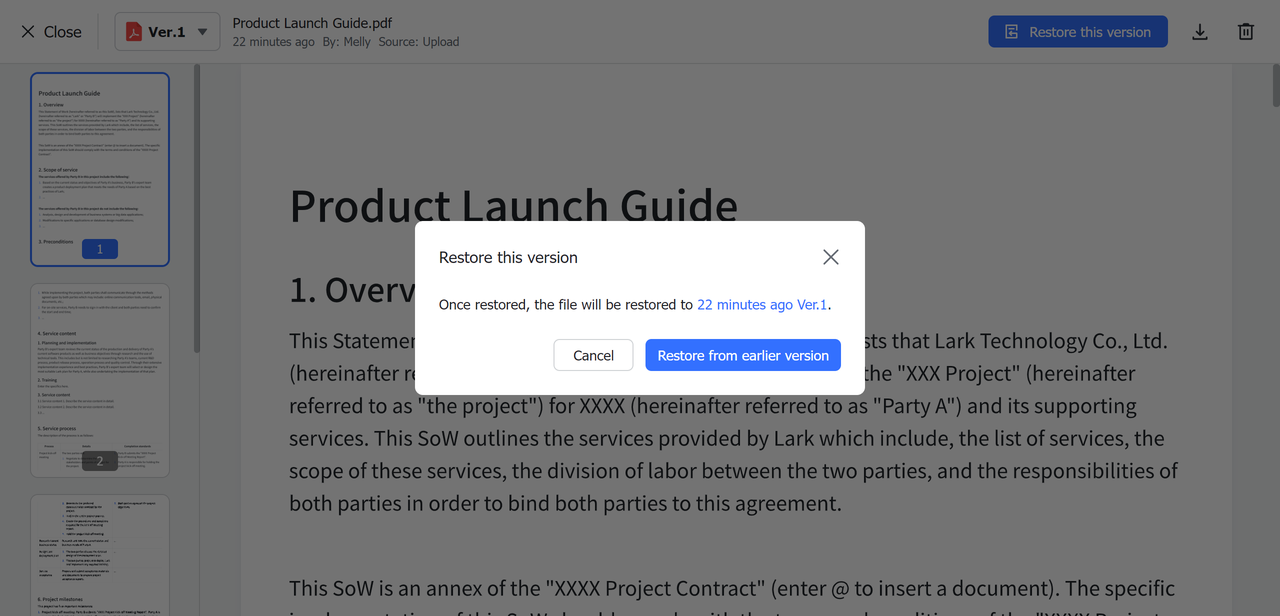This screenshot has height=616, width=1280.
Task: Click the red PDF file icon
Action: 133,32
